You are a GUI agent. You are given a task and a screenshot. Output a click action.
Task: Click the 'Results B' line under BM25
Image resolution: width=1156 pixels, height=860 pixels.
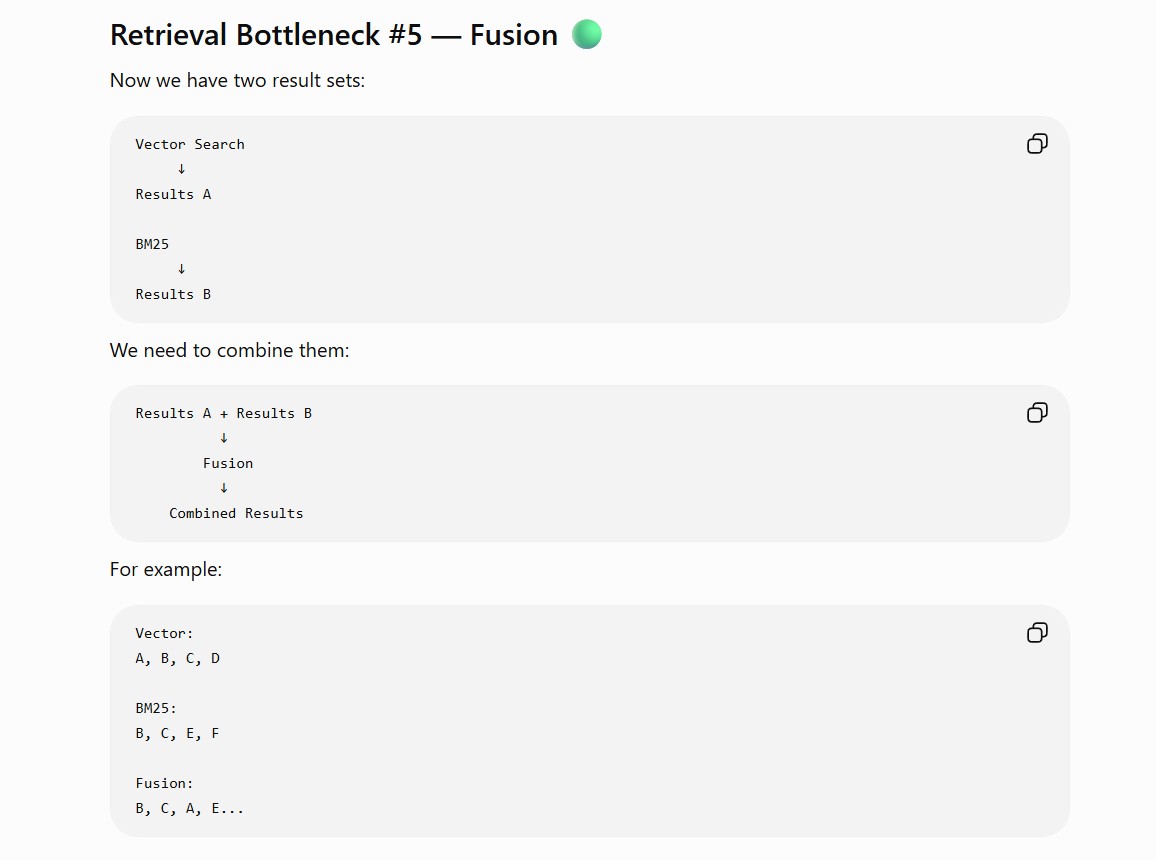tap(173, 294)
